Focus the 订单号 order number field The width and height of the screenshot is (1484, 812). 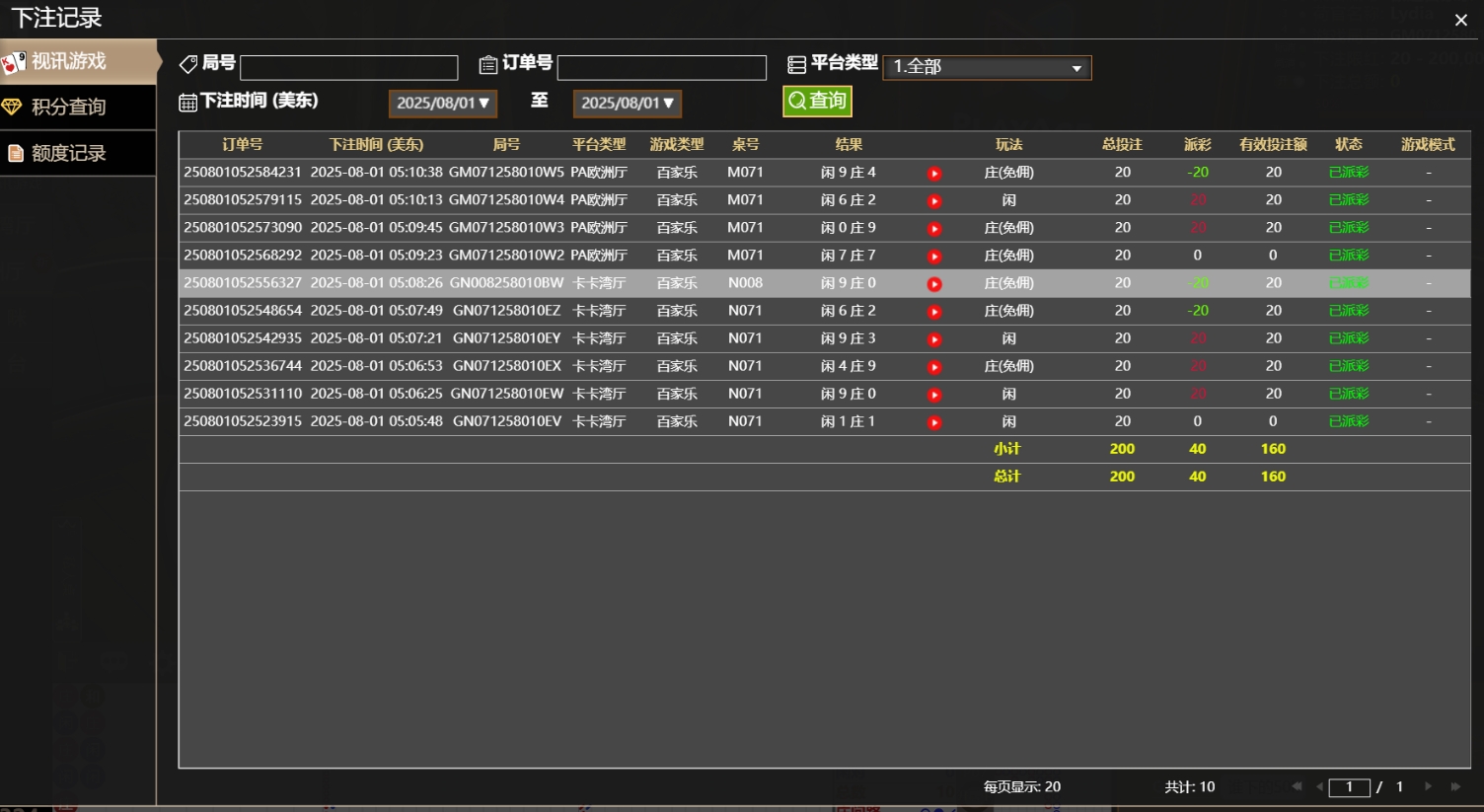click(661, 67)
